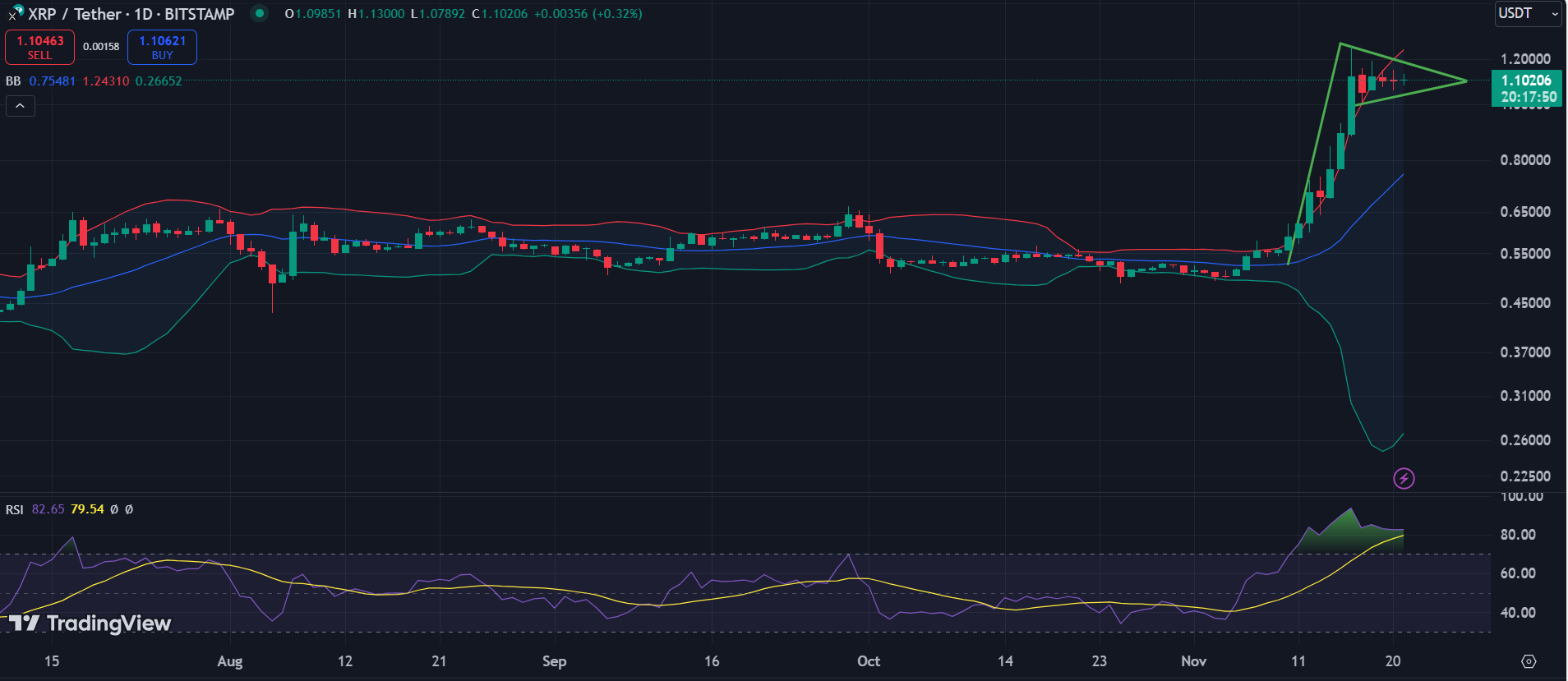Viewport: 1568px width, 681px height.
Task: Click the RSI indicator label
Action: (15, 509)
